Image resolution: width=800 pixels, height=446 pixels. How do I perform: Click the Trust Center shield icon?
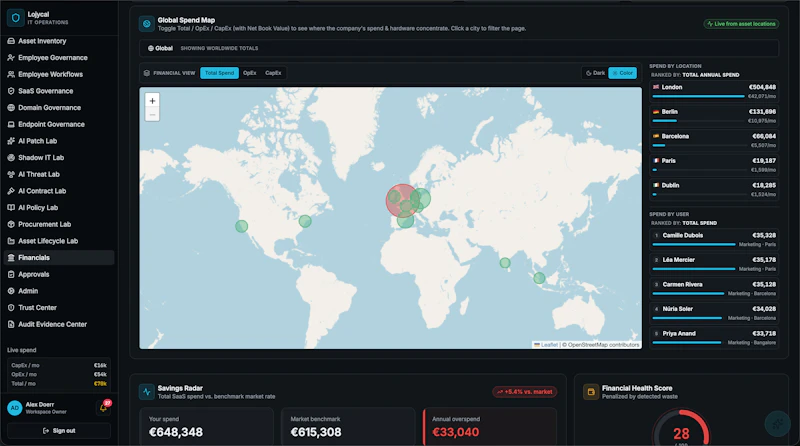[x=11, y=308]
